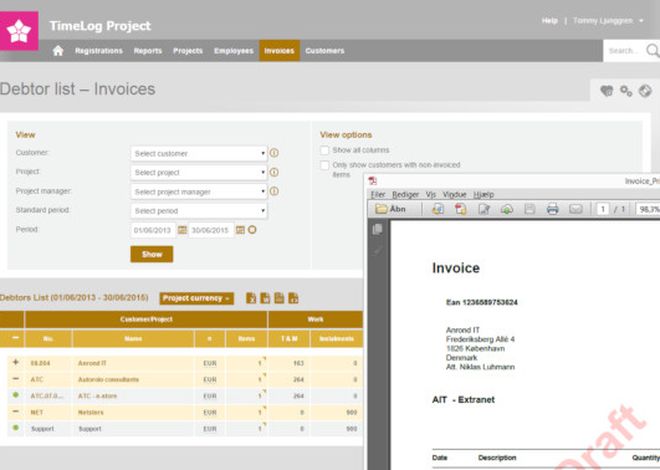Click the PDF viewer email envelope icon
660x470 pixels.
coord(575,209)
